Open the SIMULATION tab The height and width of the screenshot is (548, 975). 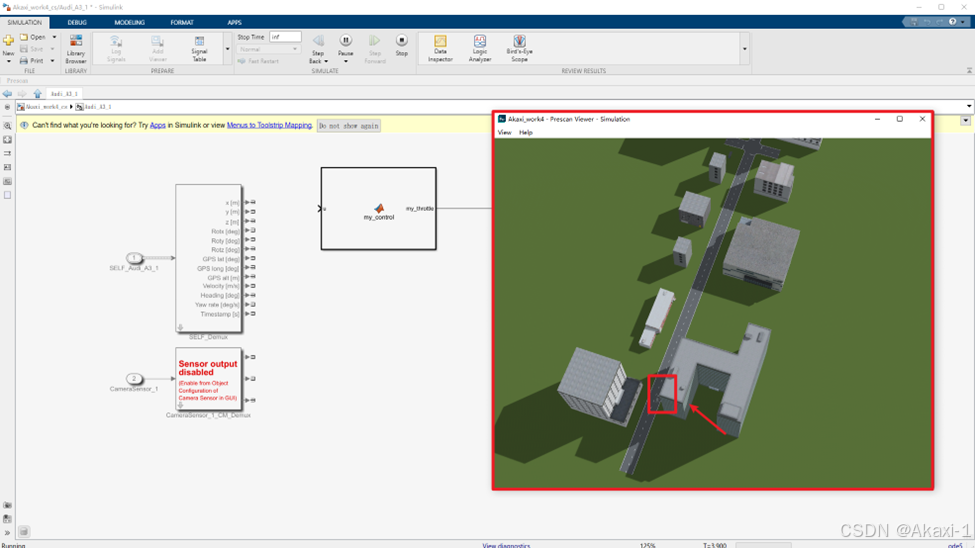tap(25, 22)
